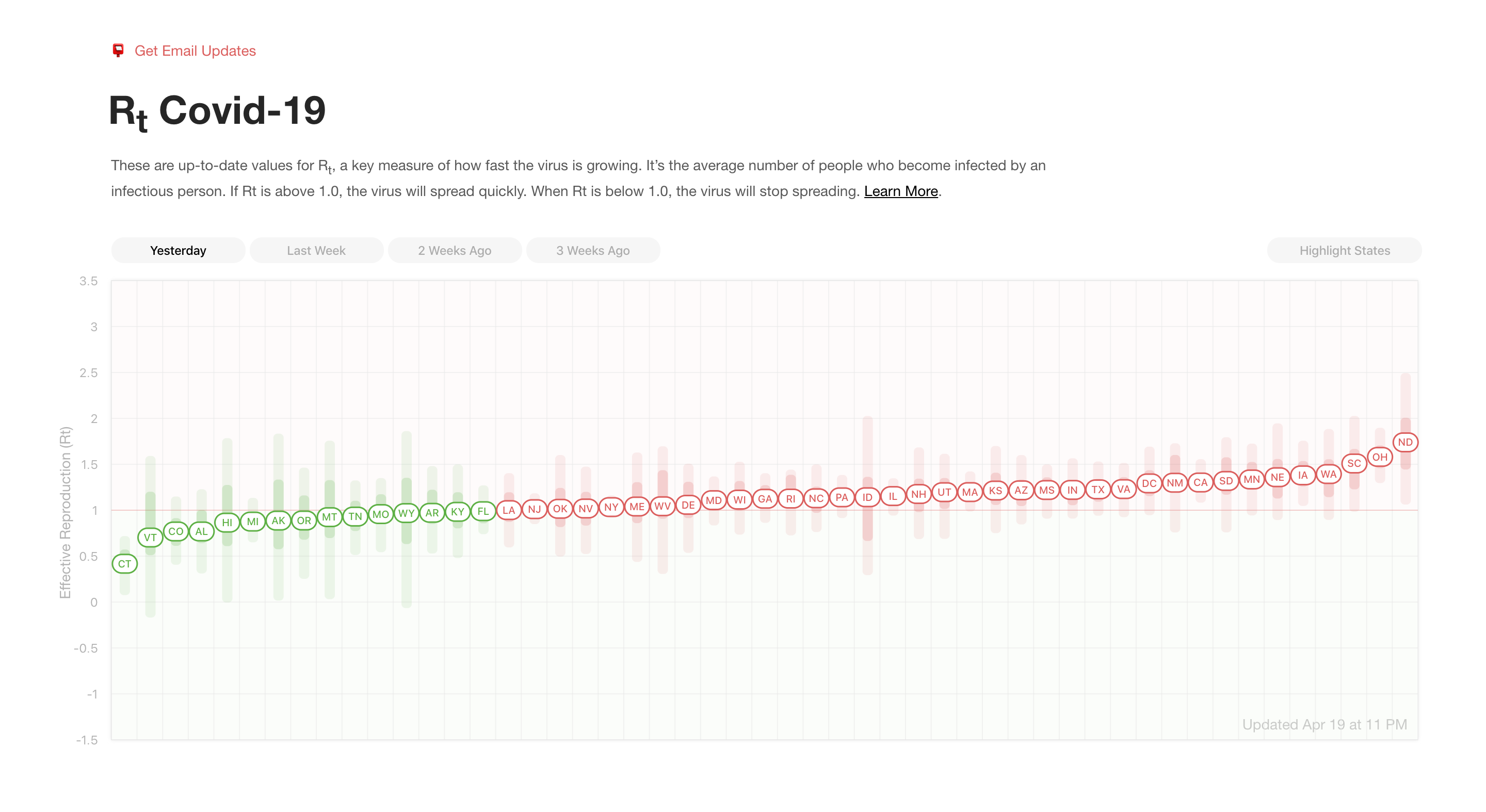Click the SC state bubble

pos(1354,463)
